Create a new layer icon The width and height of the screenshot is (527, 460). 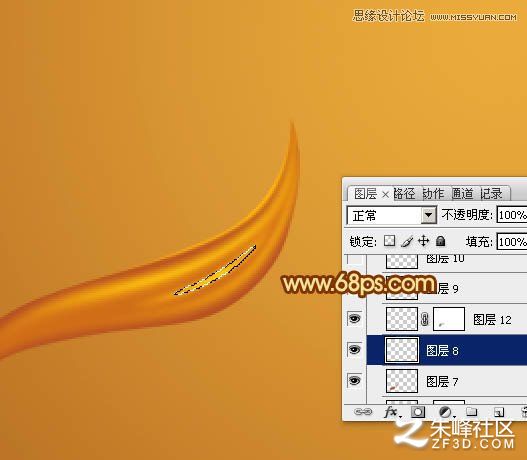coord(498,412)
